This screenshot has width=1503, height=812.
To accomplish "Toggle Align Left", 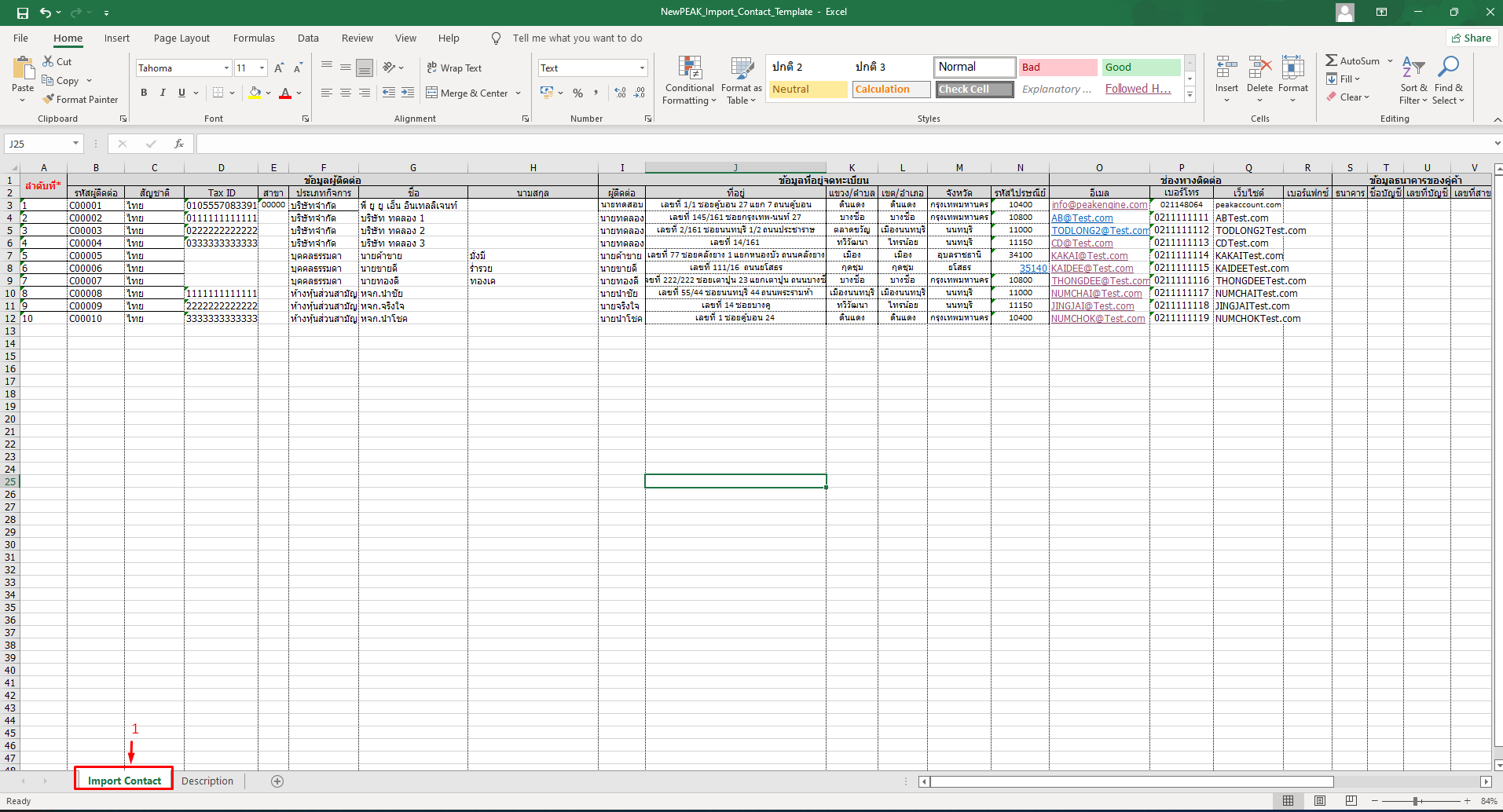I will pos(327,93).
